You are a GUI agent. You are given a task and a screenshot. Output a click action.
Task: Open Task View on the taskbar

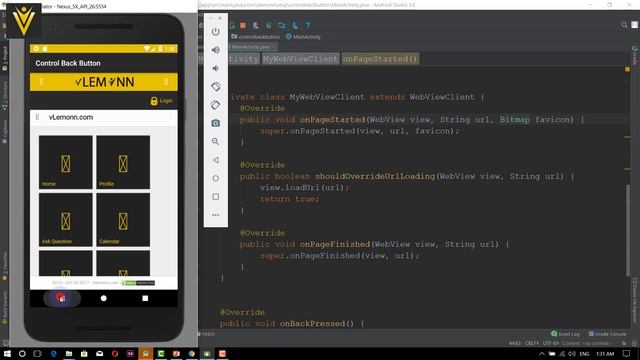pos(37,353)
